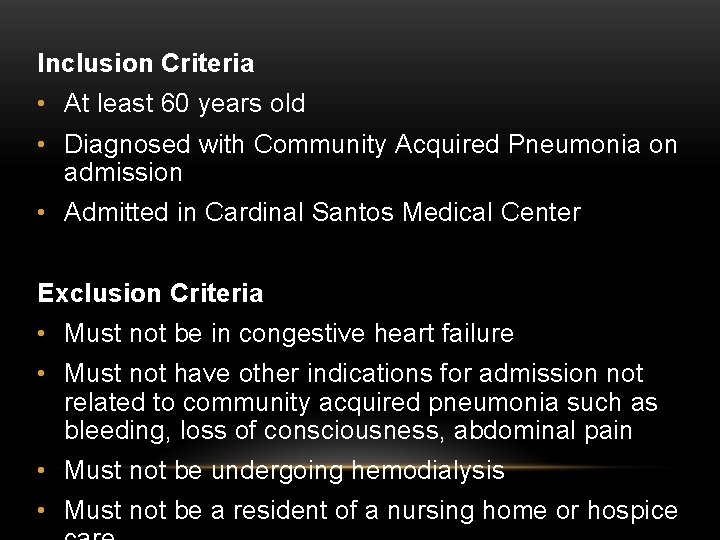Click "Cardinal Santos Medical Center" text
The image size is (720, 540).
(392, 213)
